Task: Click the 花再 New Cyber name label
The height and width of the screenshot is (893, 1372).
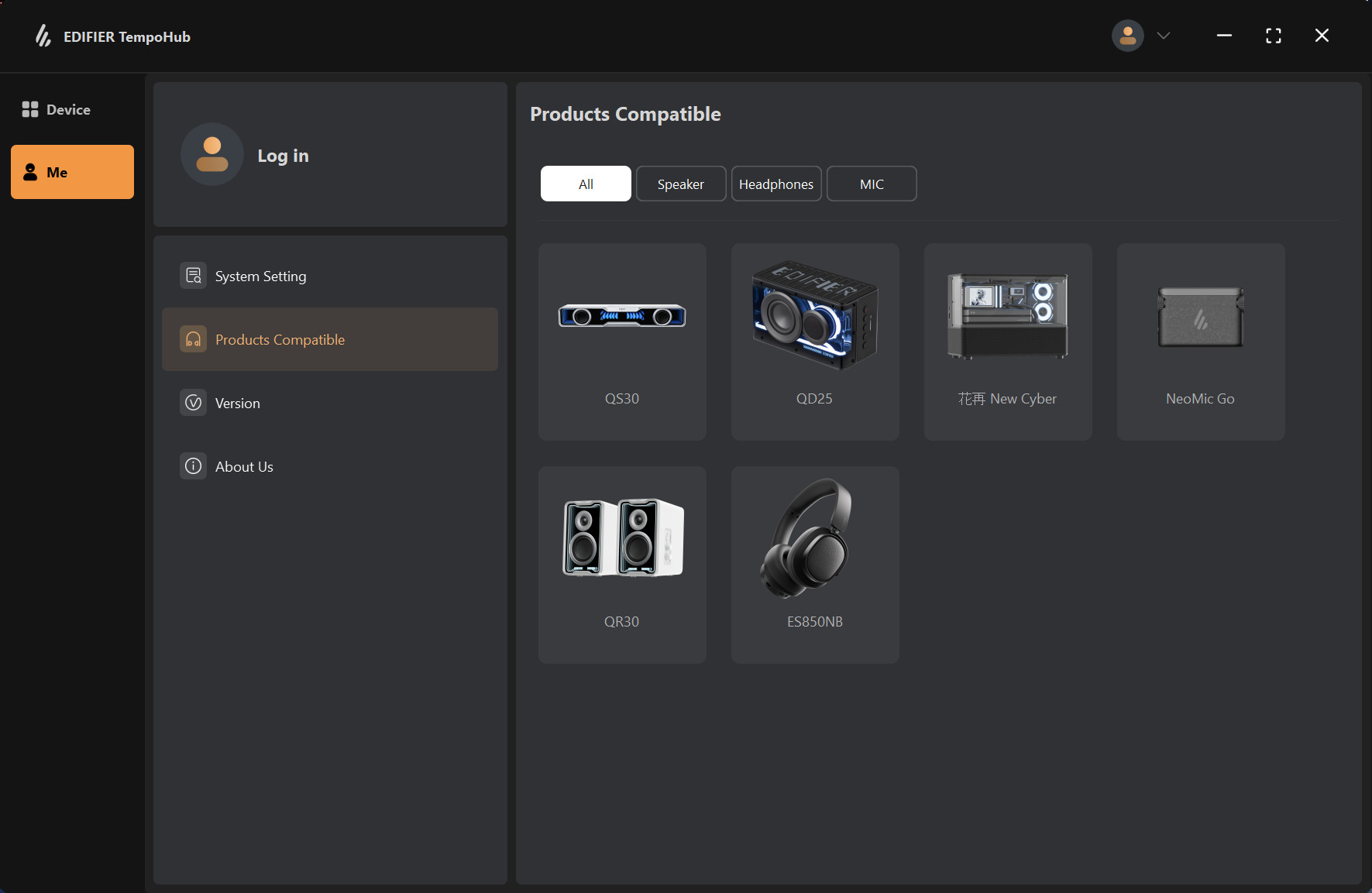Action: point(1007,399)
